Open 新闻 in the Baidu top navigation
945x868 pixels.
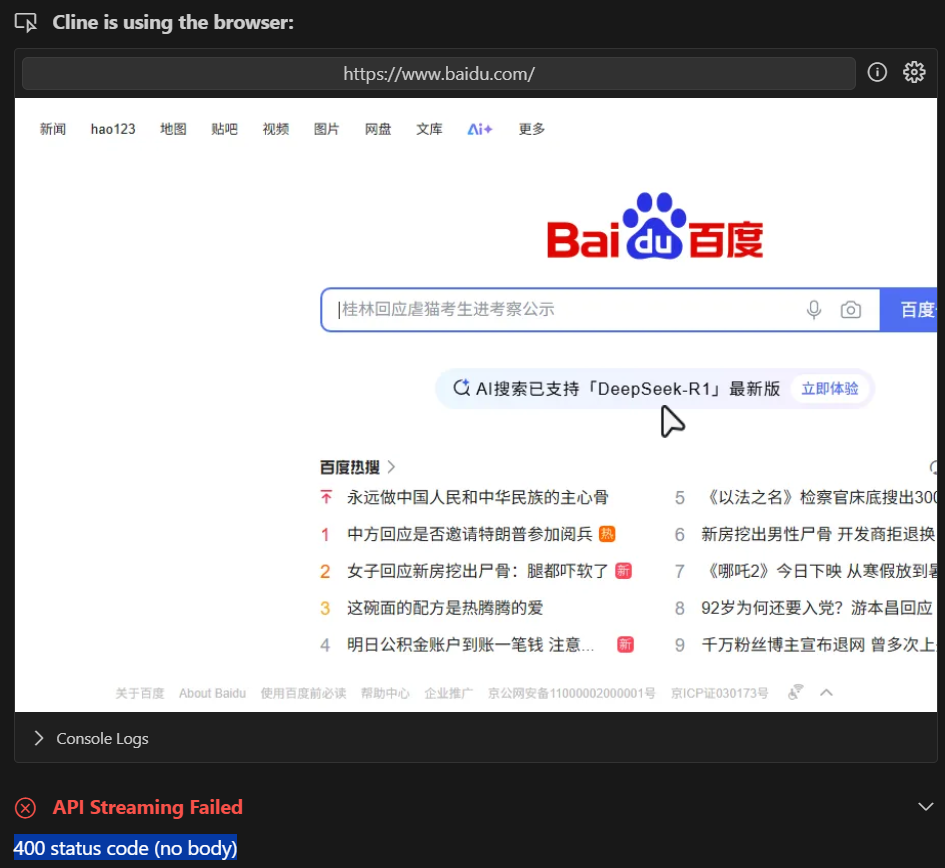pos(53,129)
